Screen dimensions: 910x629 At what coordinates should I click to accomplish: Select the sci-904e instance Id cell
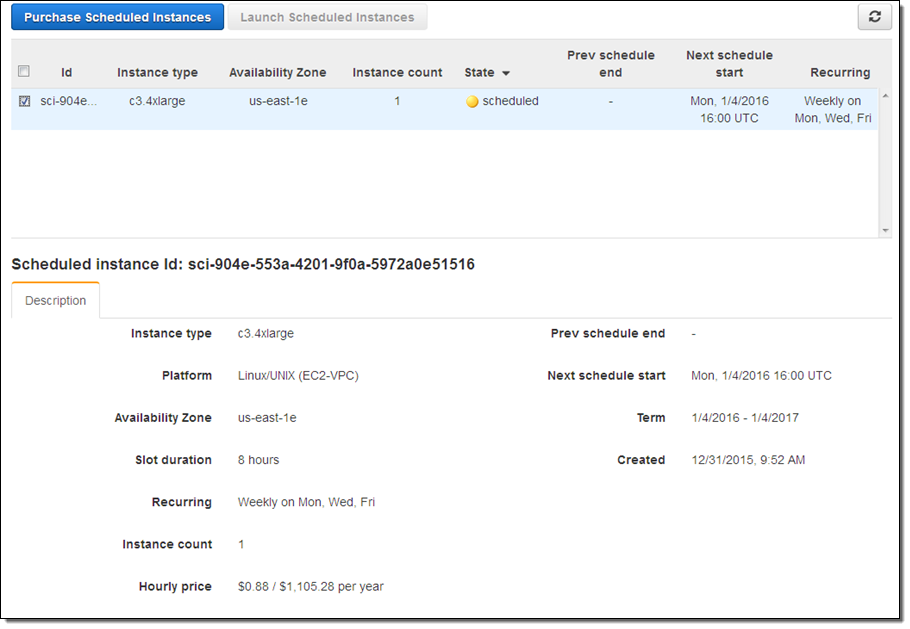tap(69, 101)
